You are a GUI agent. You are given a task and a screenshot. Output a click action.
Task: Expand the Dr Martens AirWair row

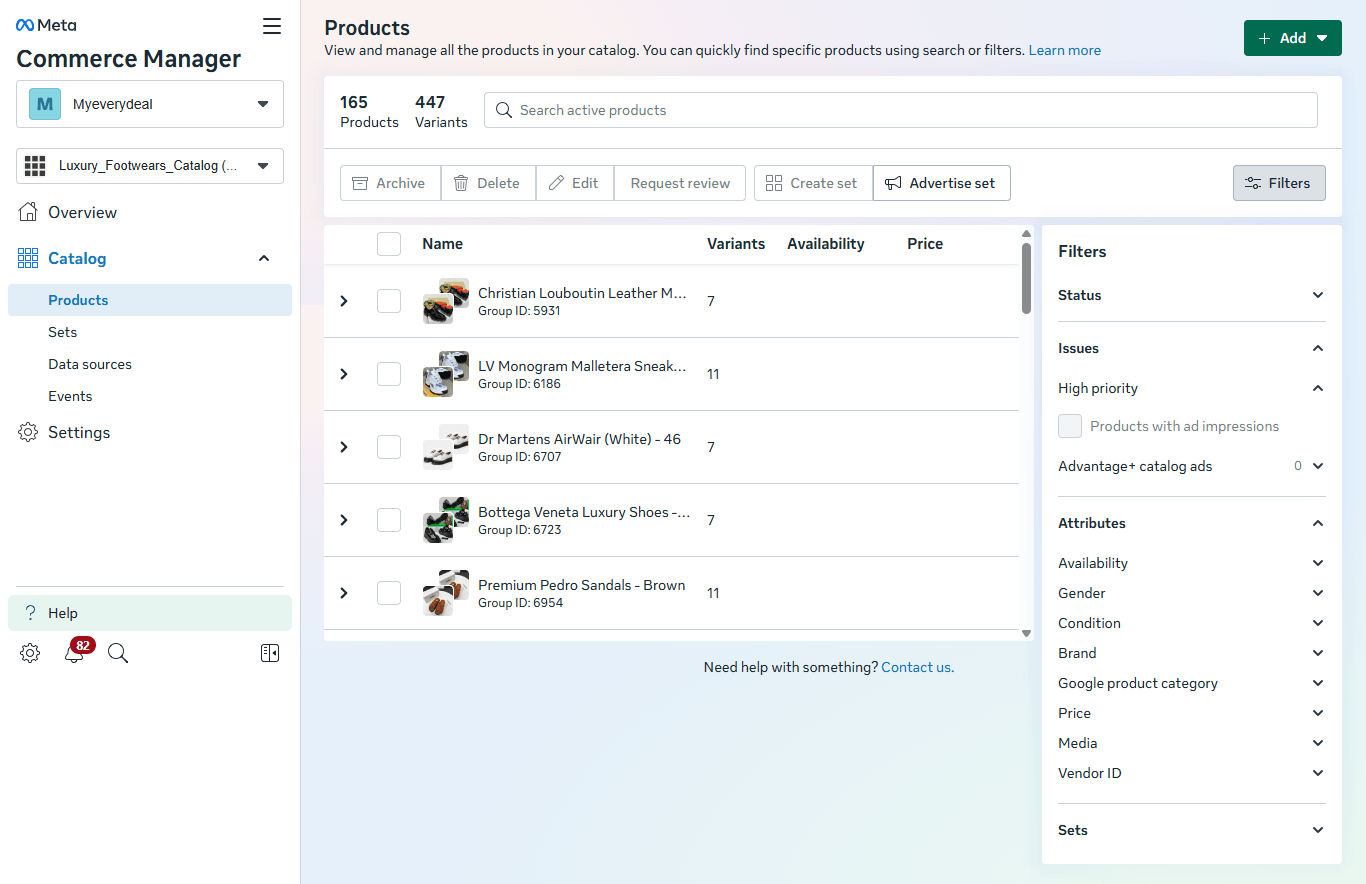(344, 447)
